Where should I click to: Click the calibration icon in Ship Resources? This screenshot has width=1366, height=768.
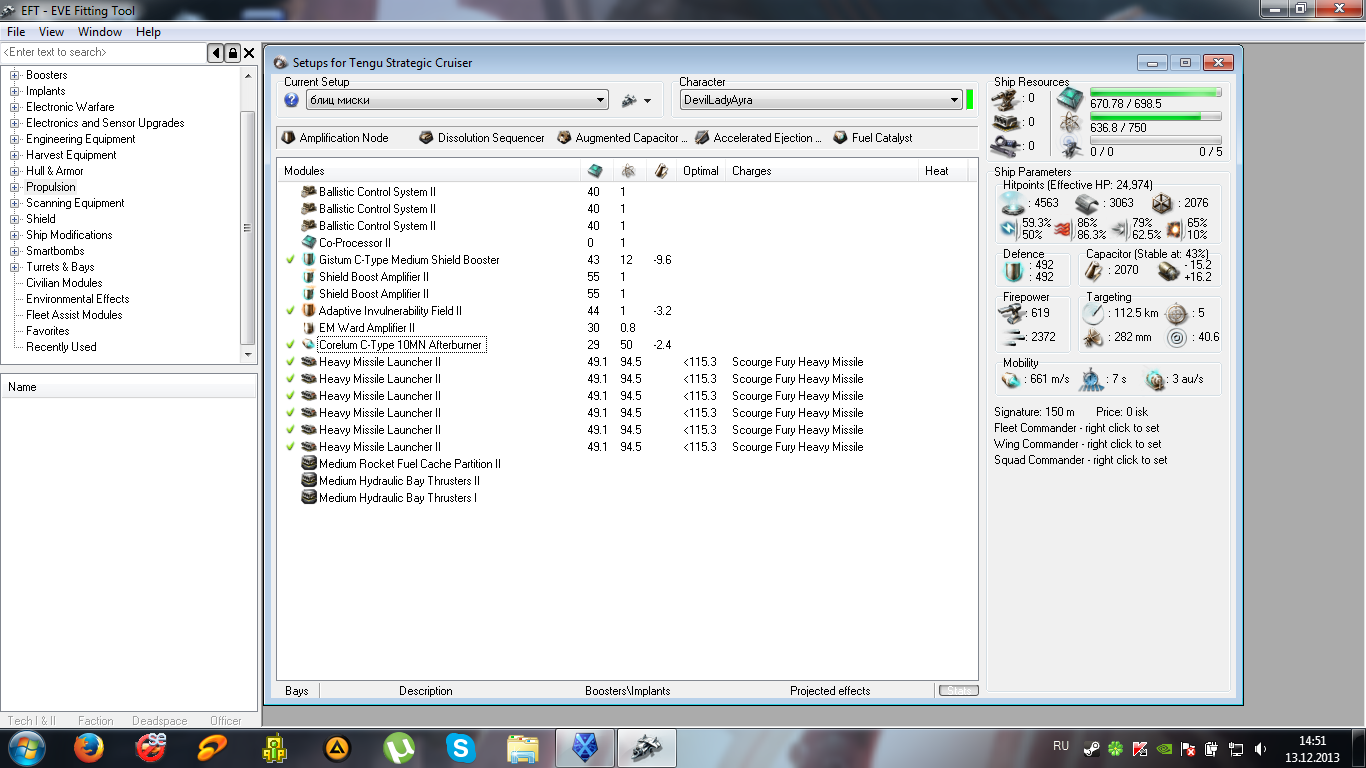point(1006,146)
